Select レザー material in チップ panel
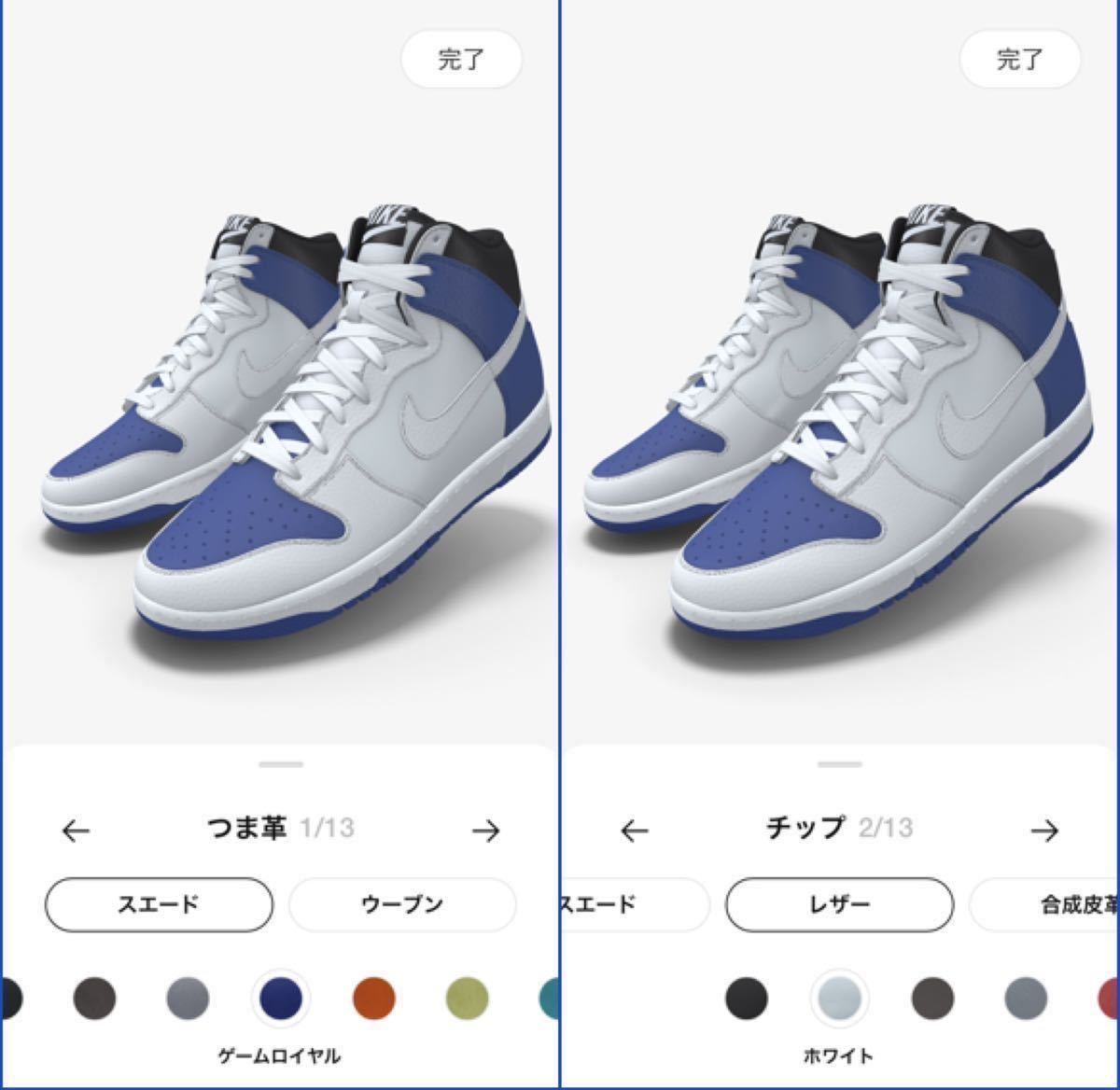Image resolution: width=1120 pixels, height=1090 pixels. pyautogui.click(x=839, y=904)
